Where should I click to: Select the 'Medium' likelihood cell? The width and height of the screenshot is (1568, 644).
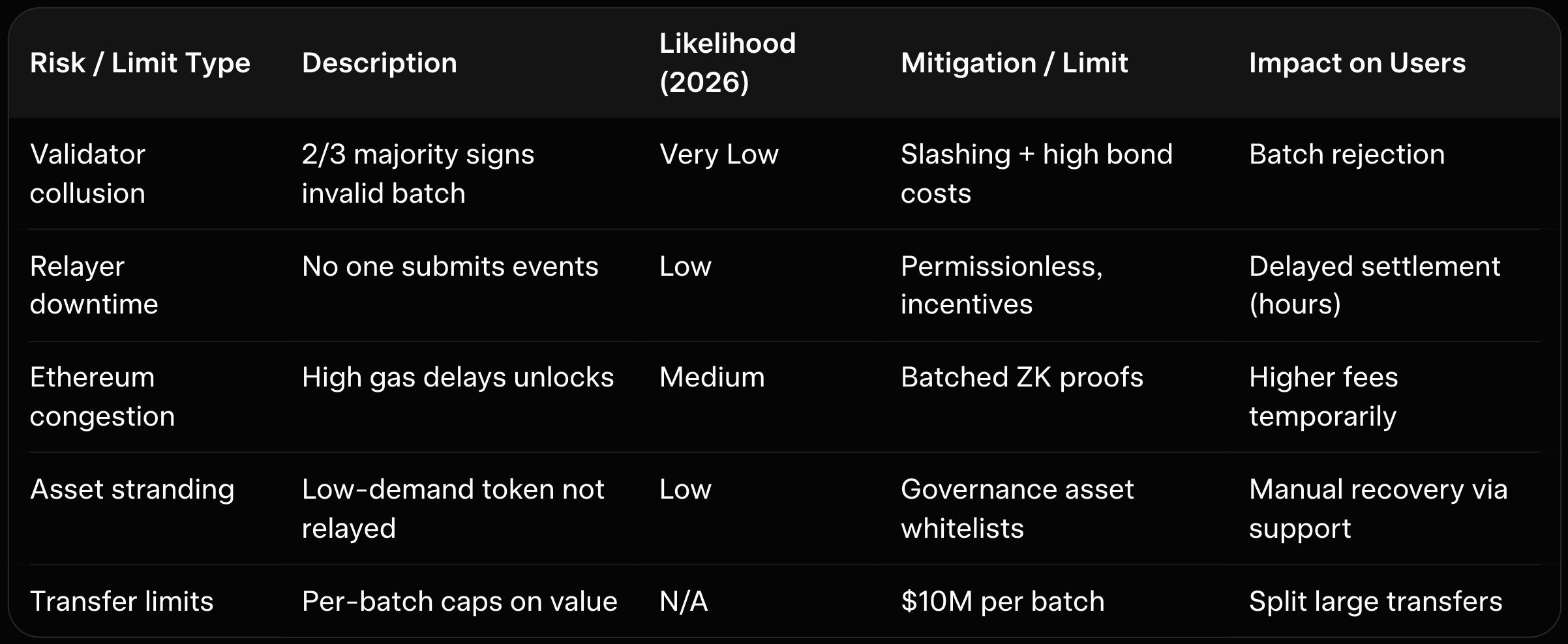(712, 377)
